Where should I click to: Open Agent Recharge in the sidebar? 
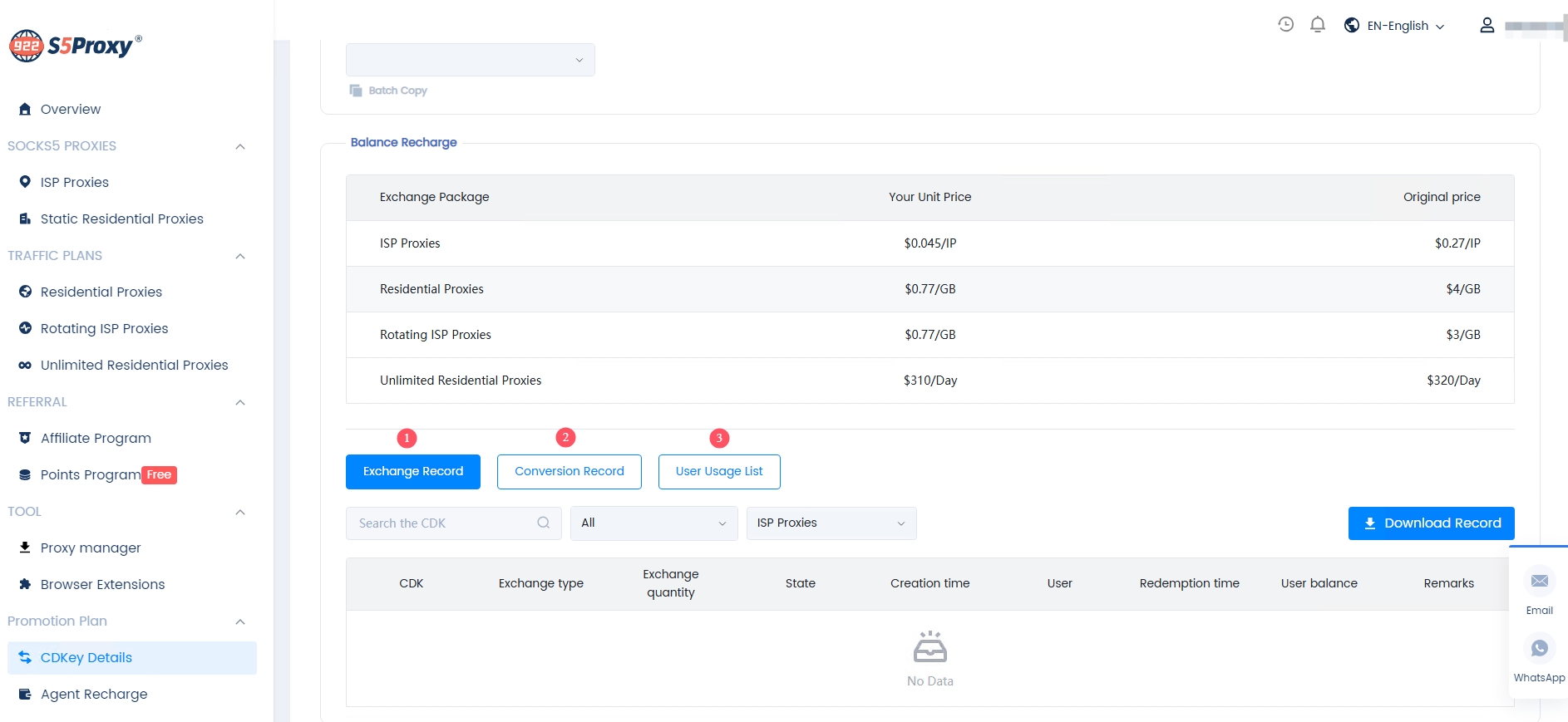click(x=94, y=695)
